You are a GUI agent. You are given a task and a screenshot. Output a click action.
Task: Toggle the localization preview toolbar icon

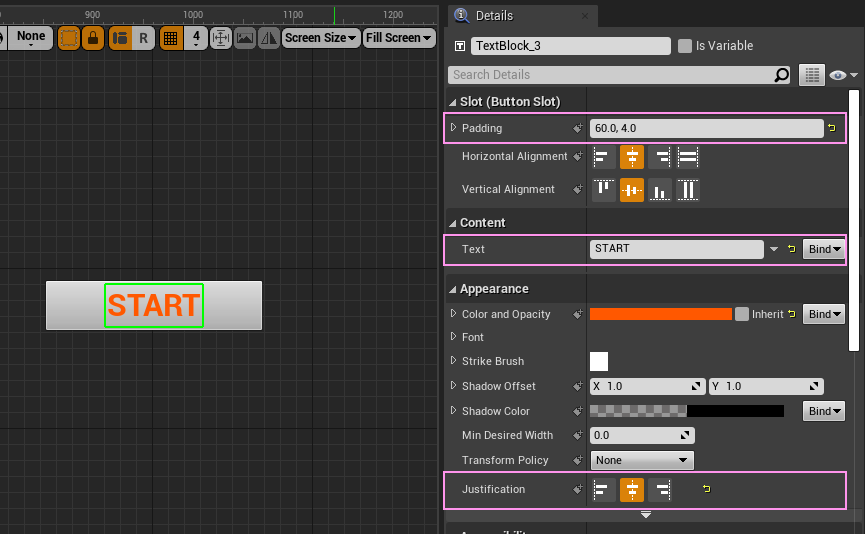click(x=120, y=38)
